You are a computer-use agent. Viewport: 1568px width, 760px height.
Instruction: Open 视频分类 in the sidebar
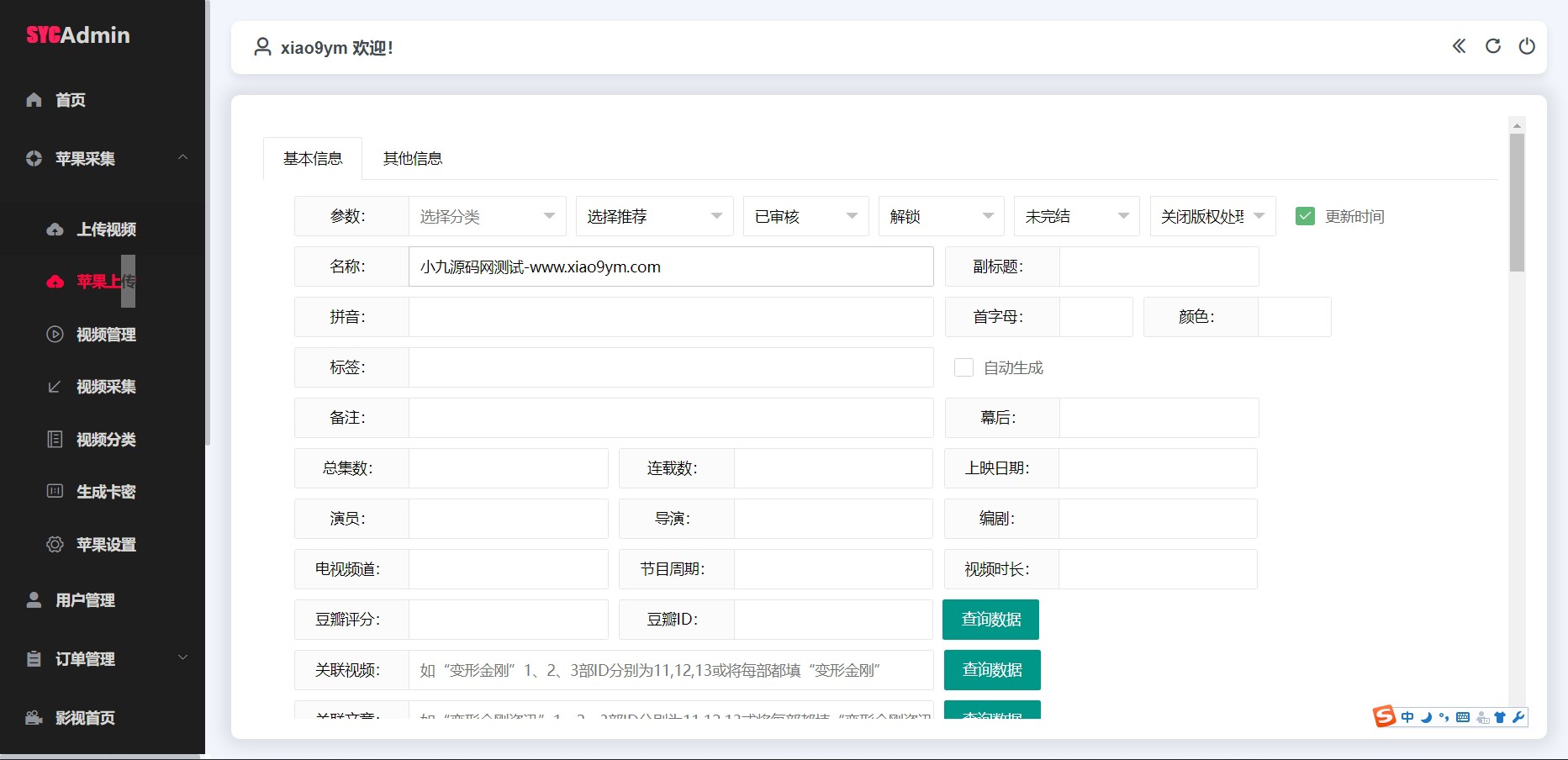point(106,440)
